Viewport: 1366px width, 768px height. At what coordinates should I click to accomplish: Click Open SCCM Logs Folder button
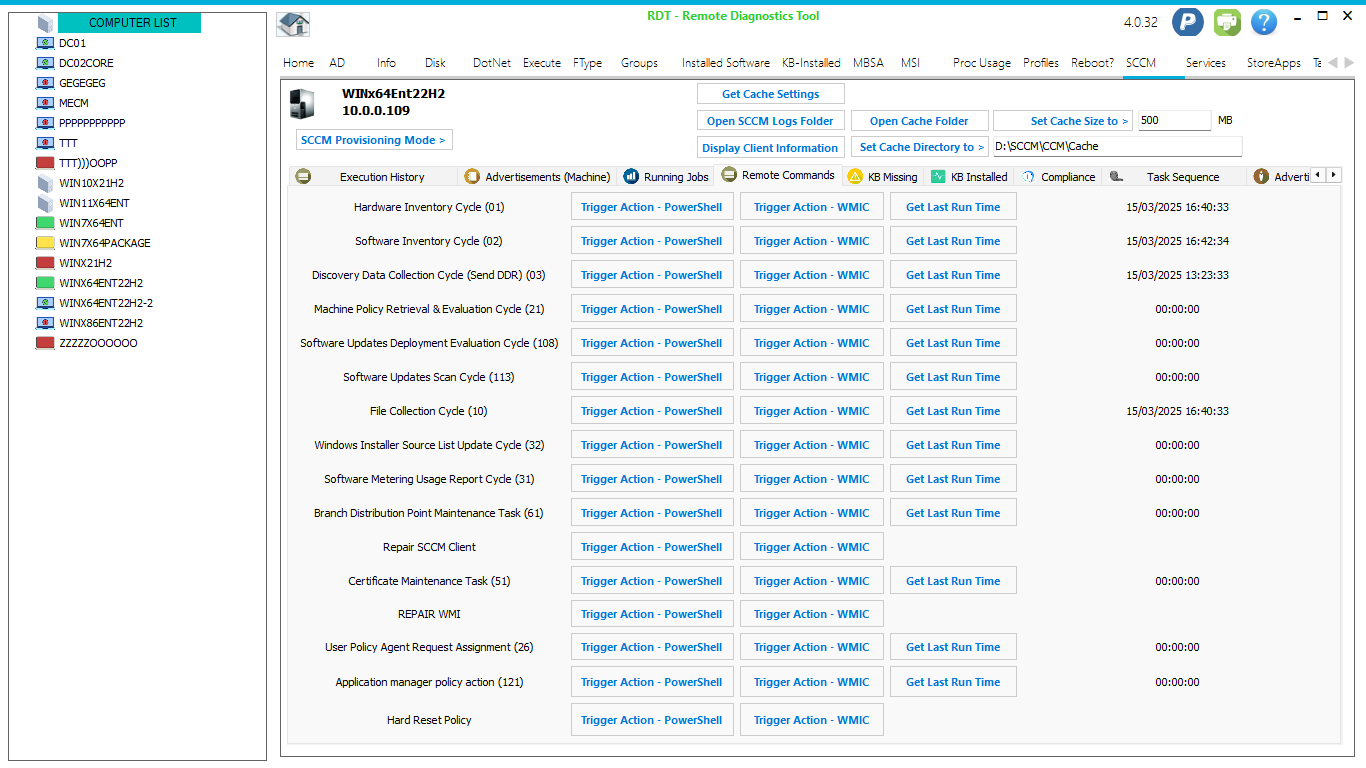771,121
